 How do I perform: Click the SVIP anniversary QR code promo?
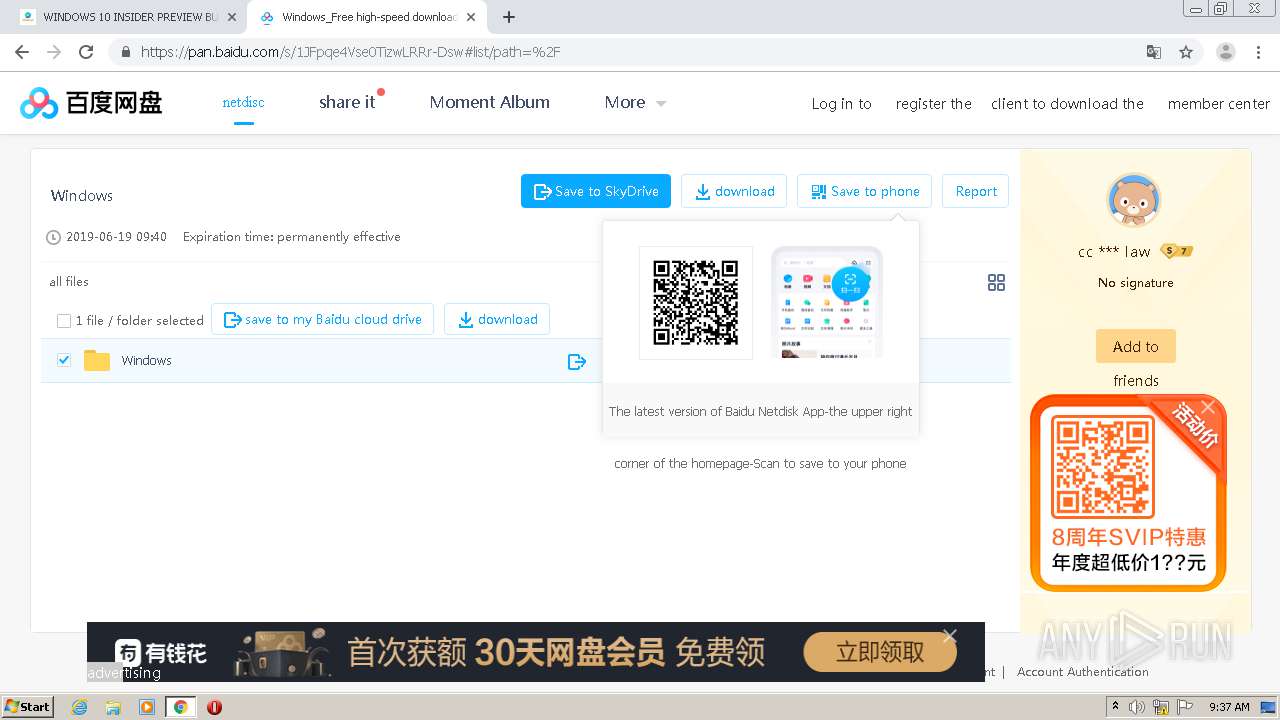pos(1128,493)
